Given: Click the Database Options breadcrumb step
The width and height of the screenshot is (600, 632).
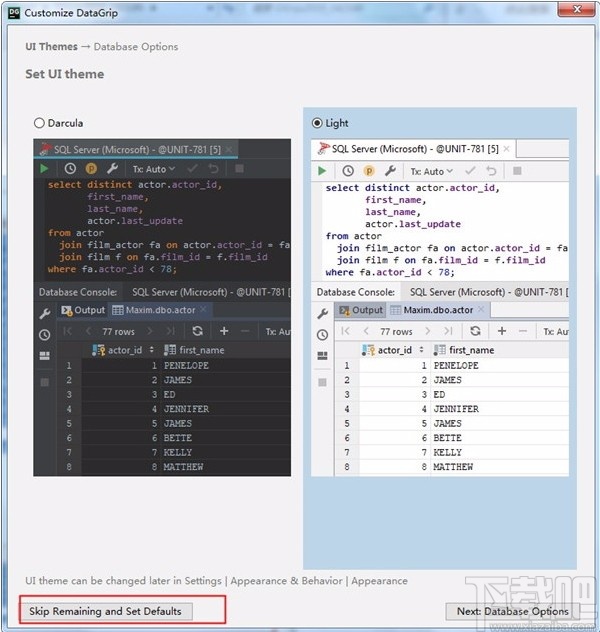Looking at the screenshot, I should click(x=136, y=47).
